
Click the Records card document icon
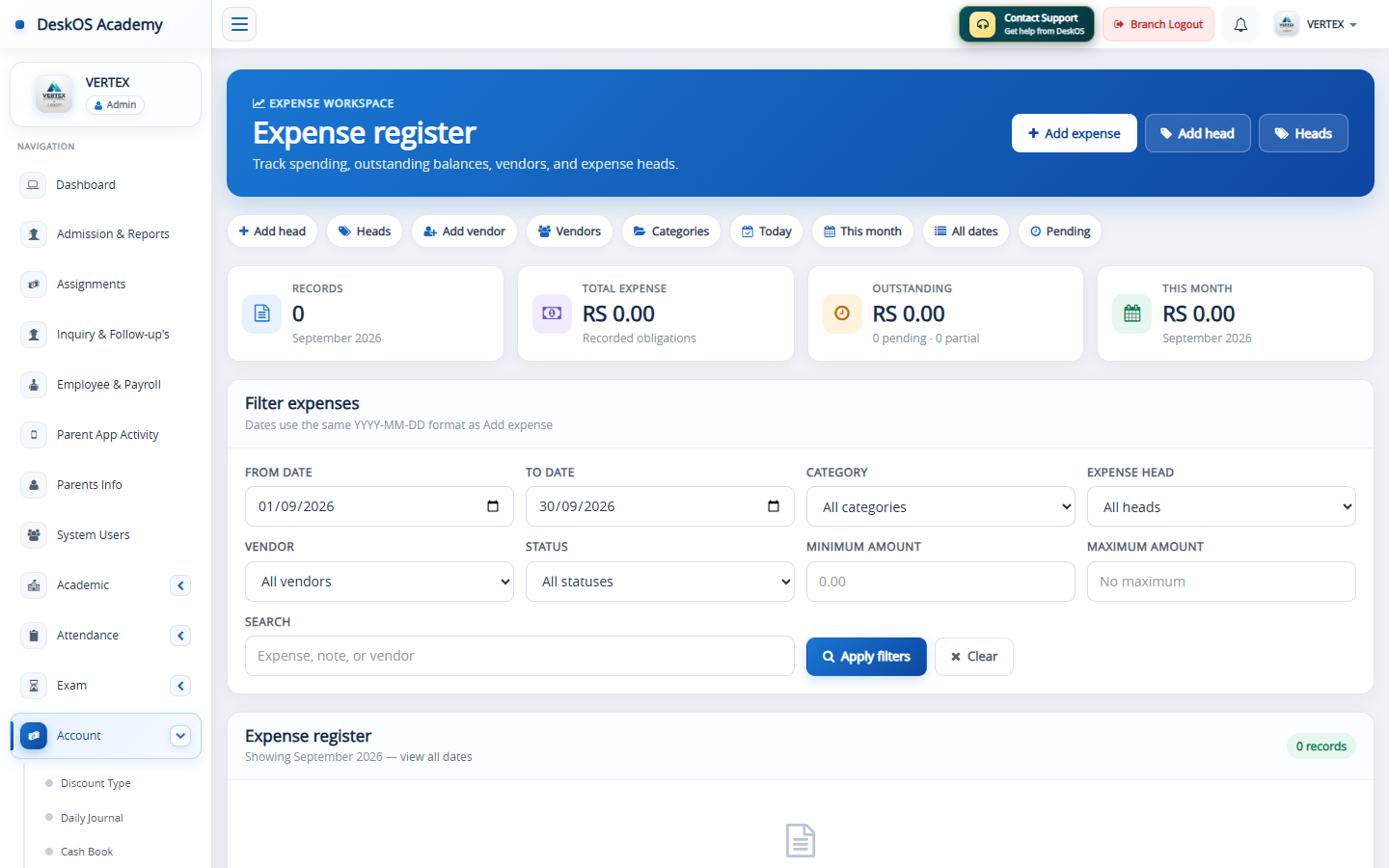point(261,313)
